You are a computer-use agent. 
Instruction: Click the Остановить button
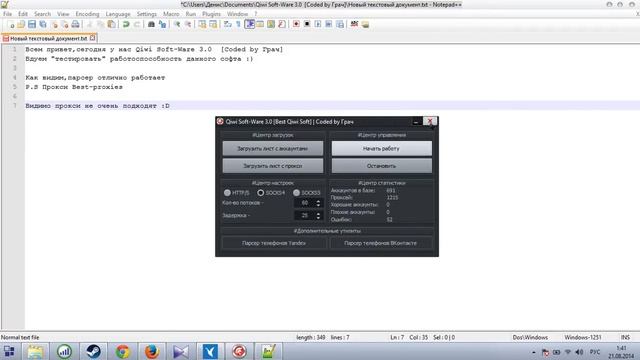tap(381, 166)
